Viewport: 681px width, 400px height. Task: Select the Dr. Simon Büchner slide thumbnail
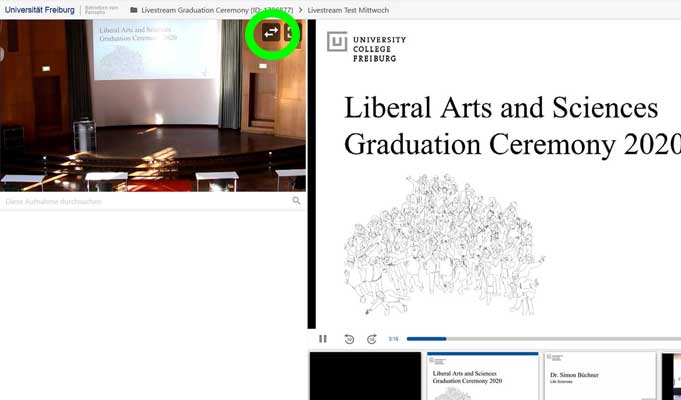click(x=600, y=376)
